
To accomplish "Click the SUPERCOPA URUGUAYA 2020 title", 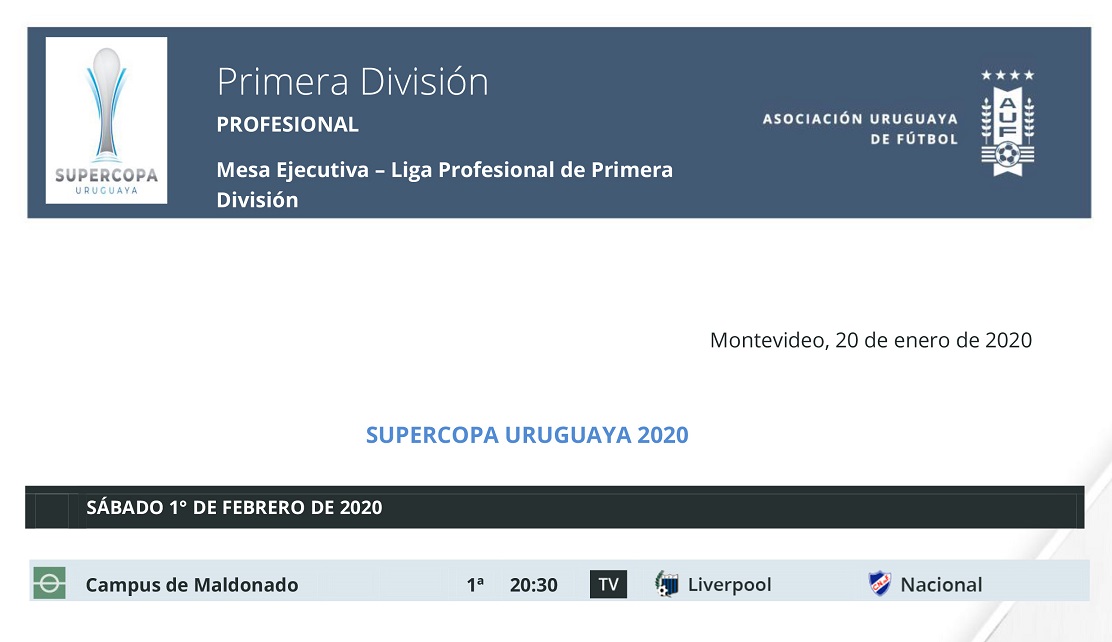I will click(x=527, y=435).
